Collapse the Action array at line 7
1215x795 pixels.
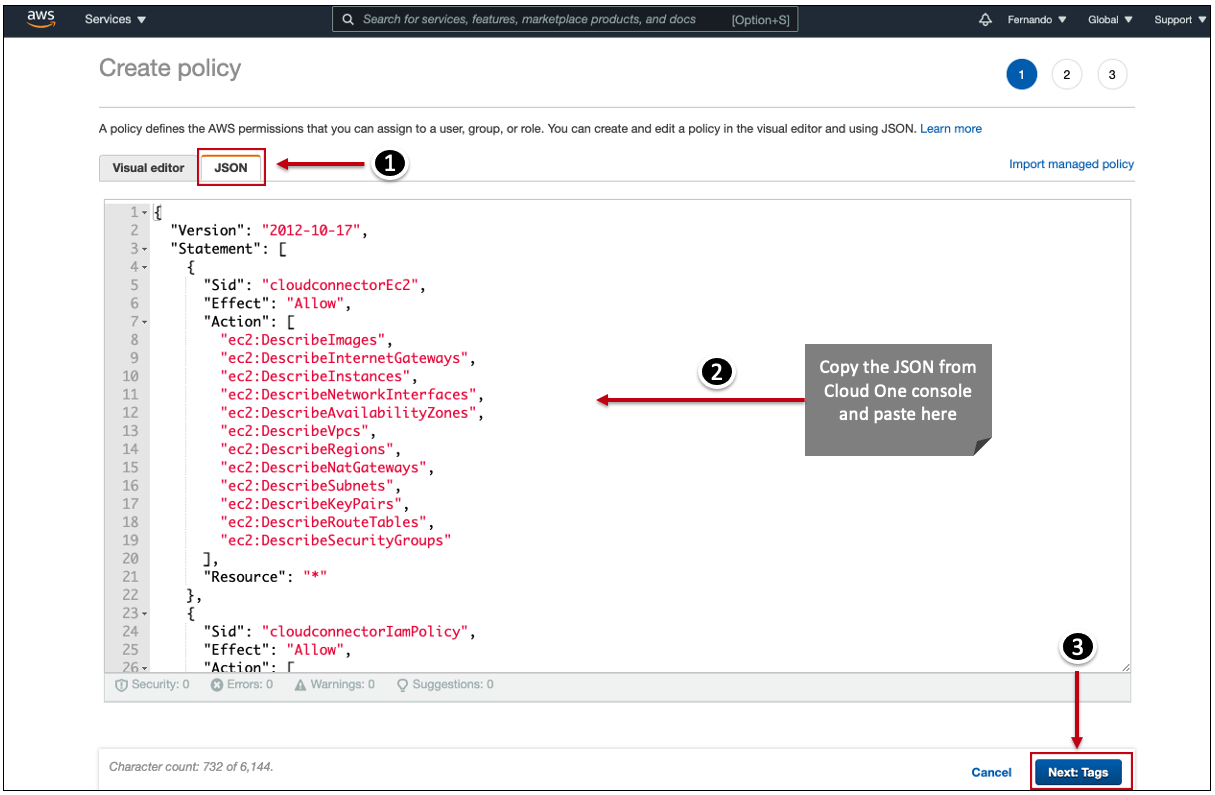145,322
